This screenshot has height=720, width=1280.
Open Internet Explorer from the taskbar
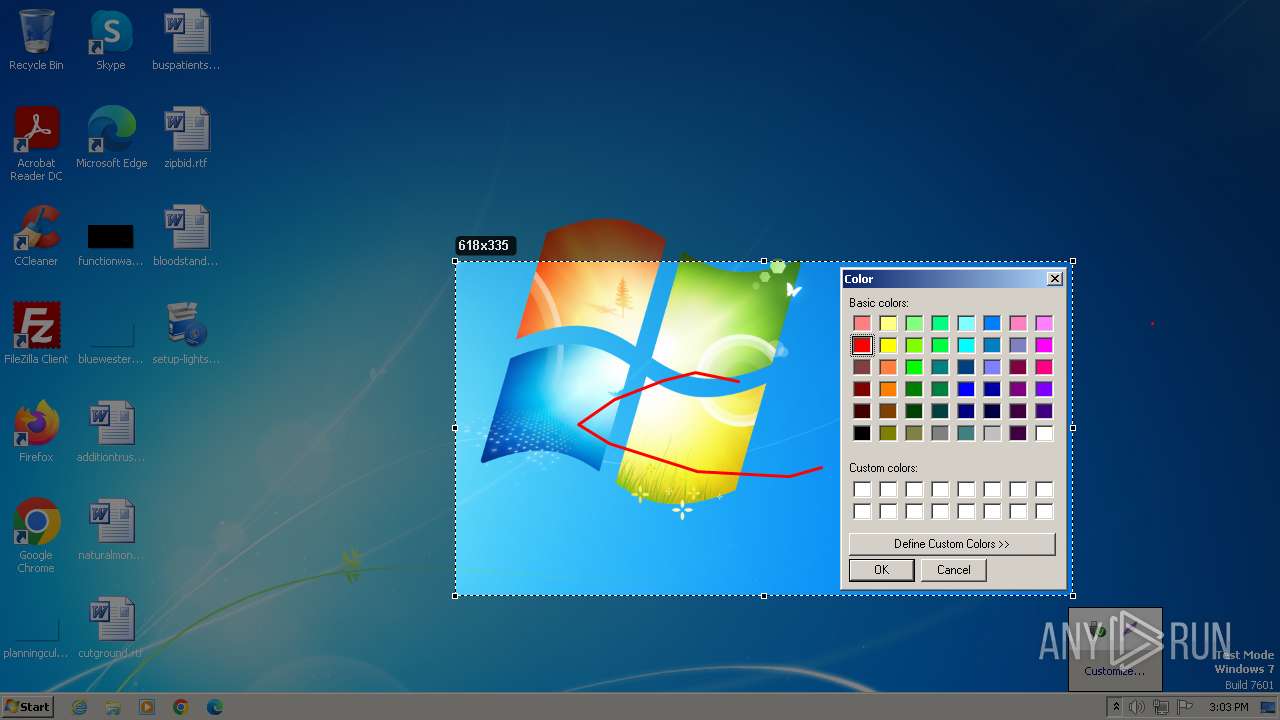click(80, 707)
